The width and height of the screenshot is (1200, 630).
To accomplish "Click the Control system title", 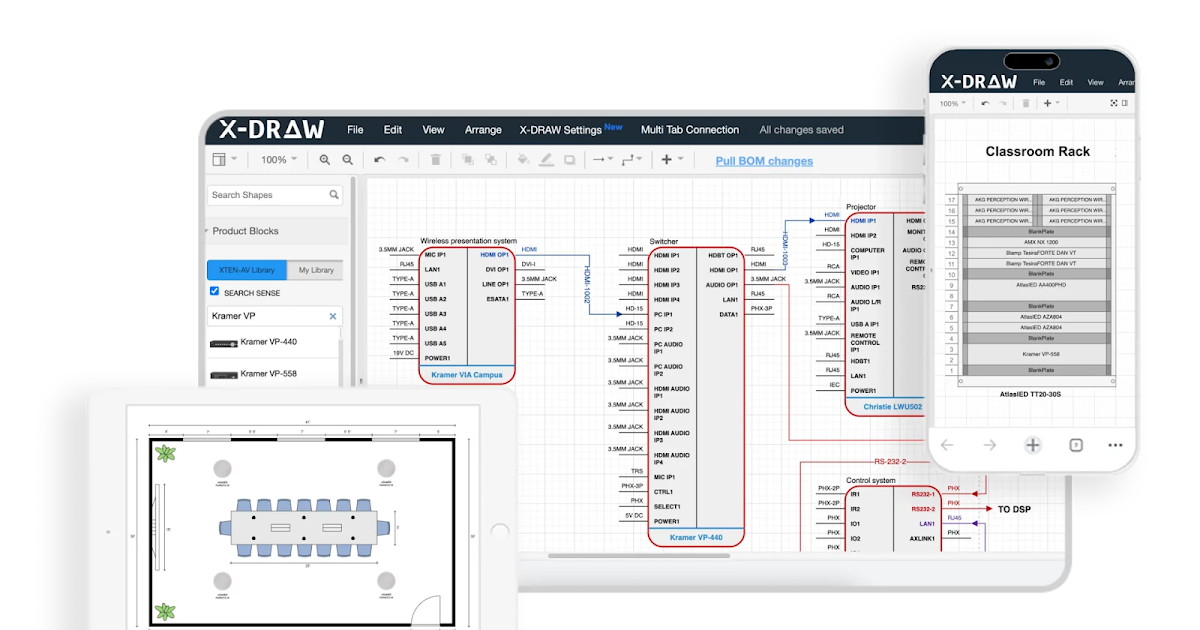I will pos(871,480).
